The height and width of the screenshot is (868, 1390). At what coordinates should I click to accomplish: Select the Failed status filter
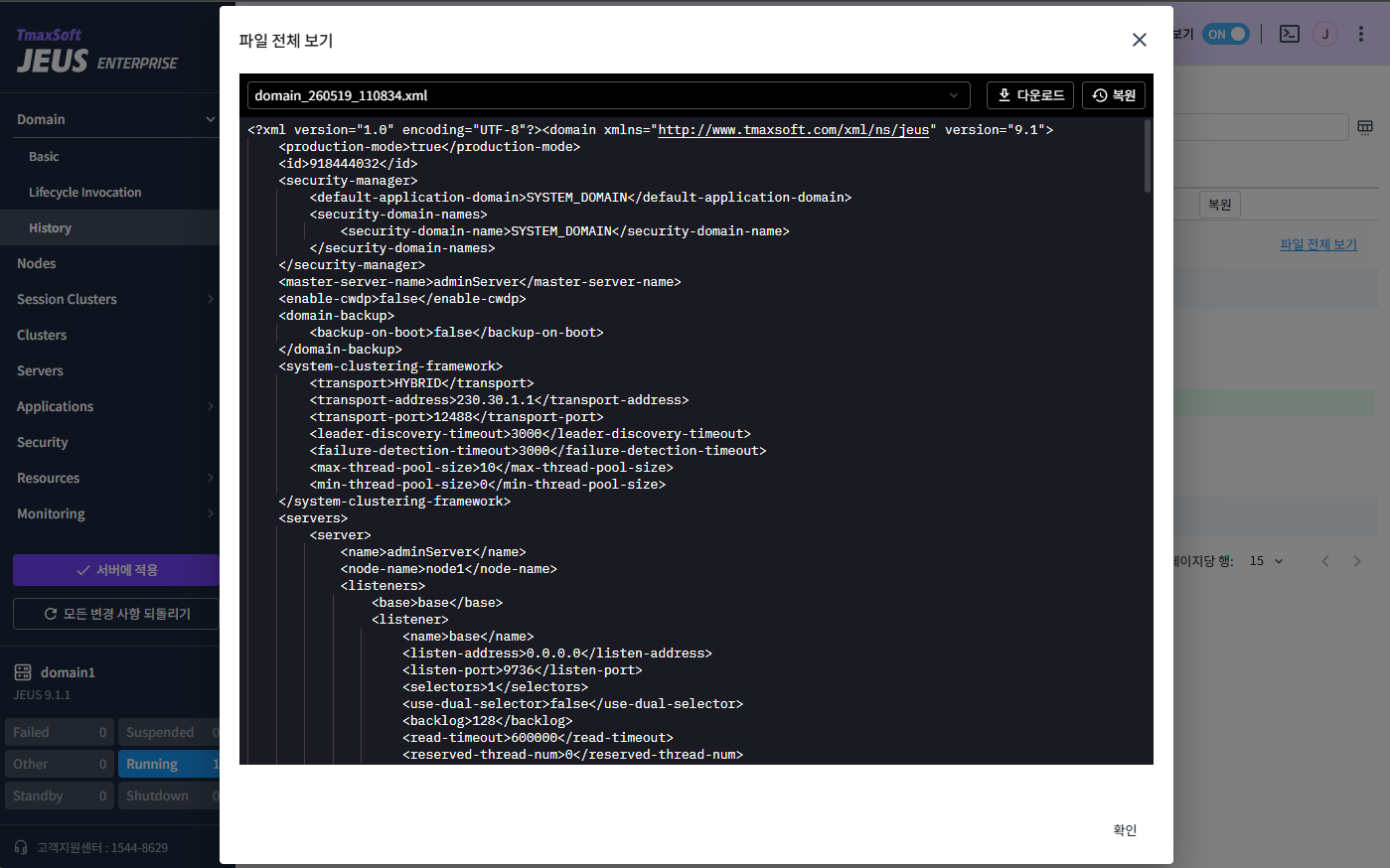(x=58, y=732)
